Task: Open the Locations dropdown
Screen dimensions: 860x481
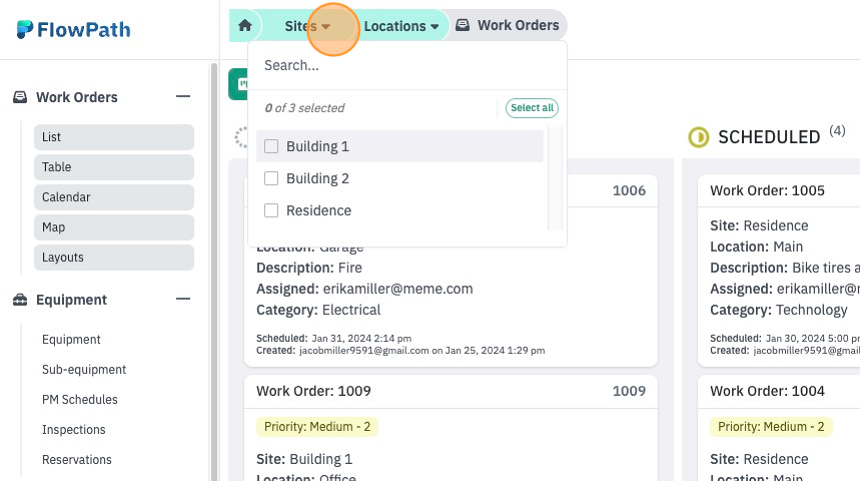Action: pos(401,26)
